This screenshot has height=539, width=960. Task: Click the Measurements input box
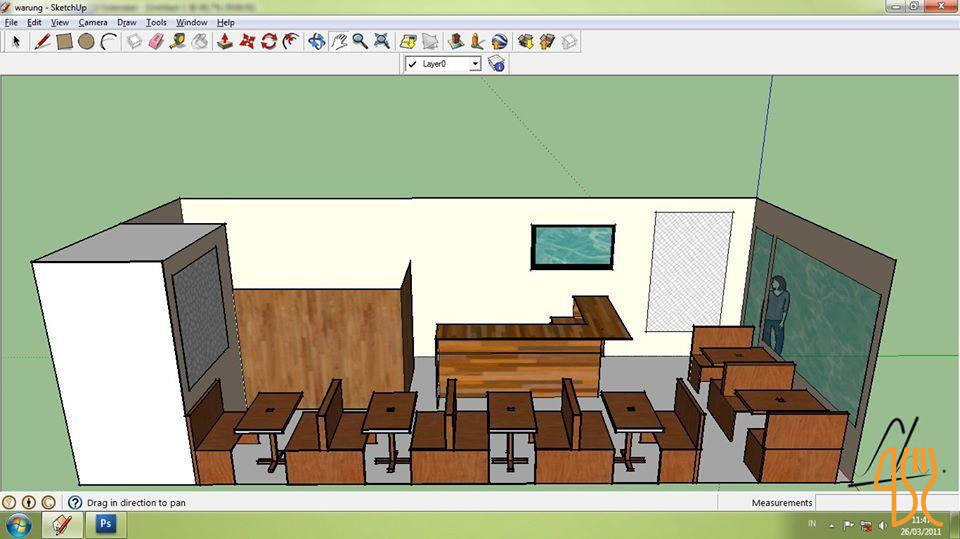880,502
